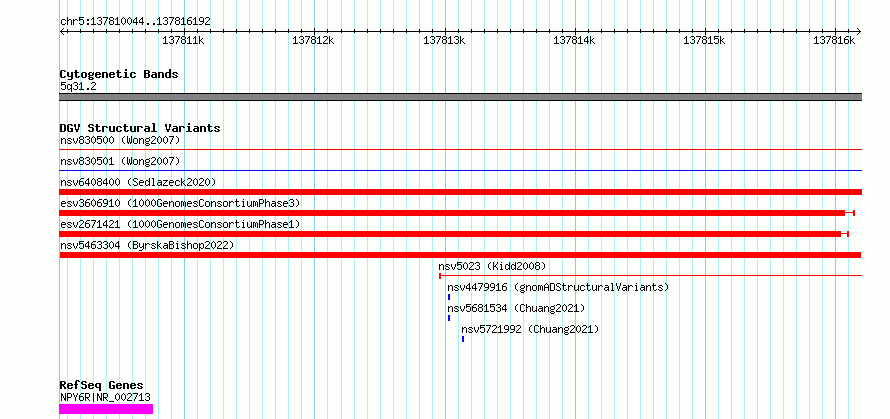The image size is (890, 419).
Task: Click the thin blue nsv830501 variant line
Action: click(460, 170)
